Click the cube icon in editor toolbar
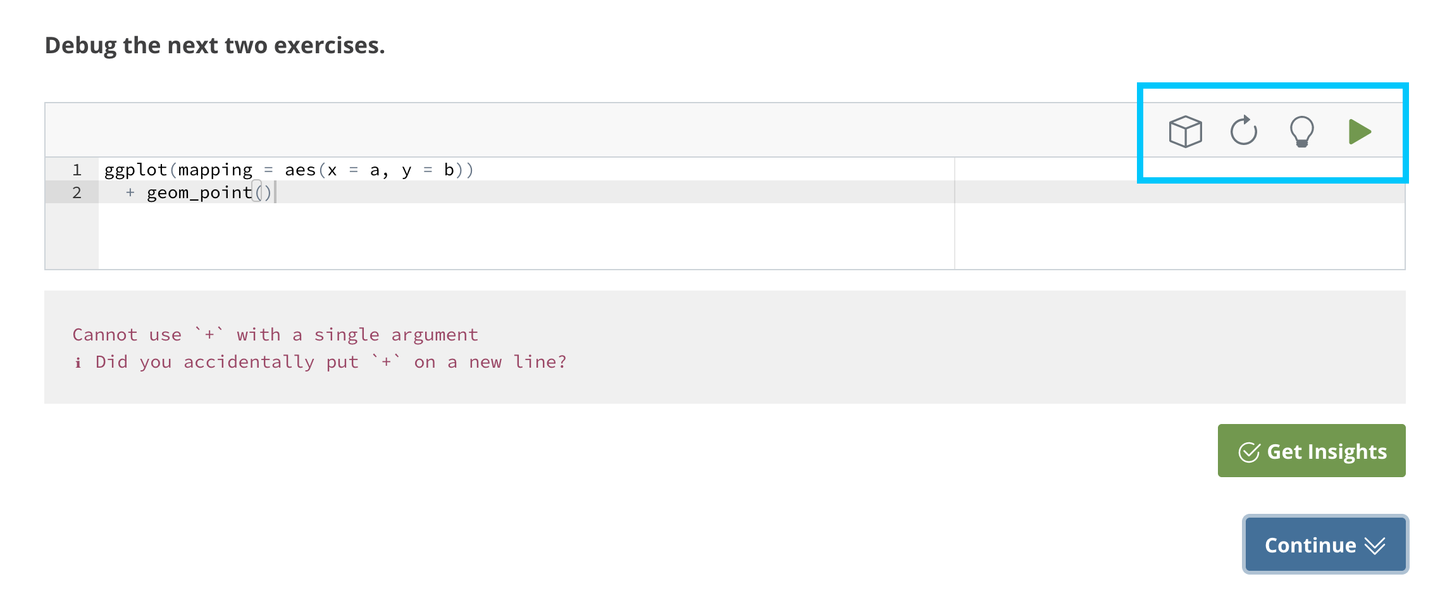1440x600 pixels. coord(1185,131)
